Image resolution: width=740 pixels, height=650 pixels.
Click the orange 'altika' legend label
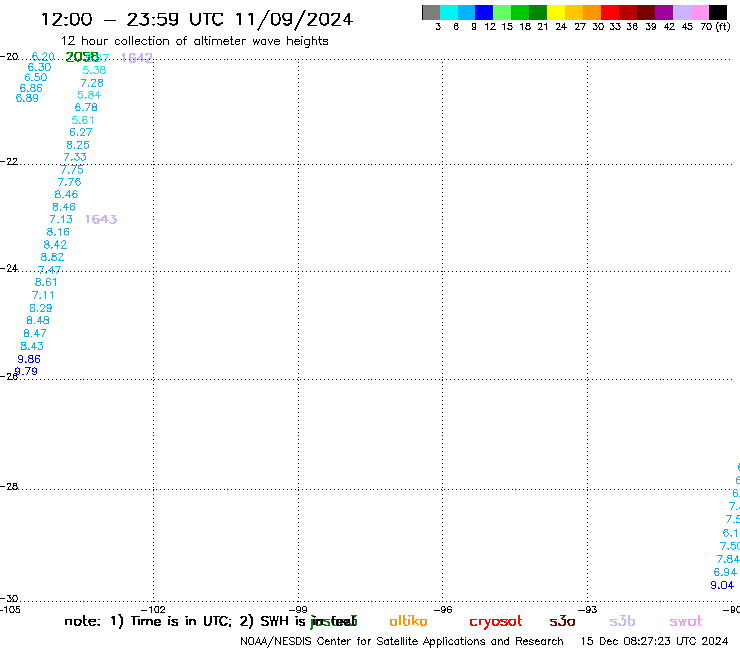coord(408,621)
